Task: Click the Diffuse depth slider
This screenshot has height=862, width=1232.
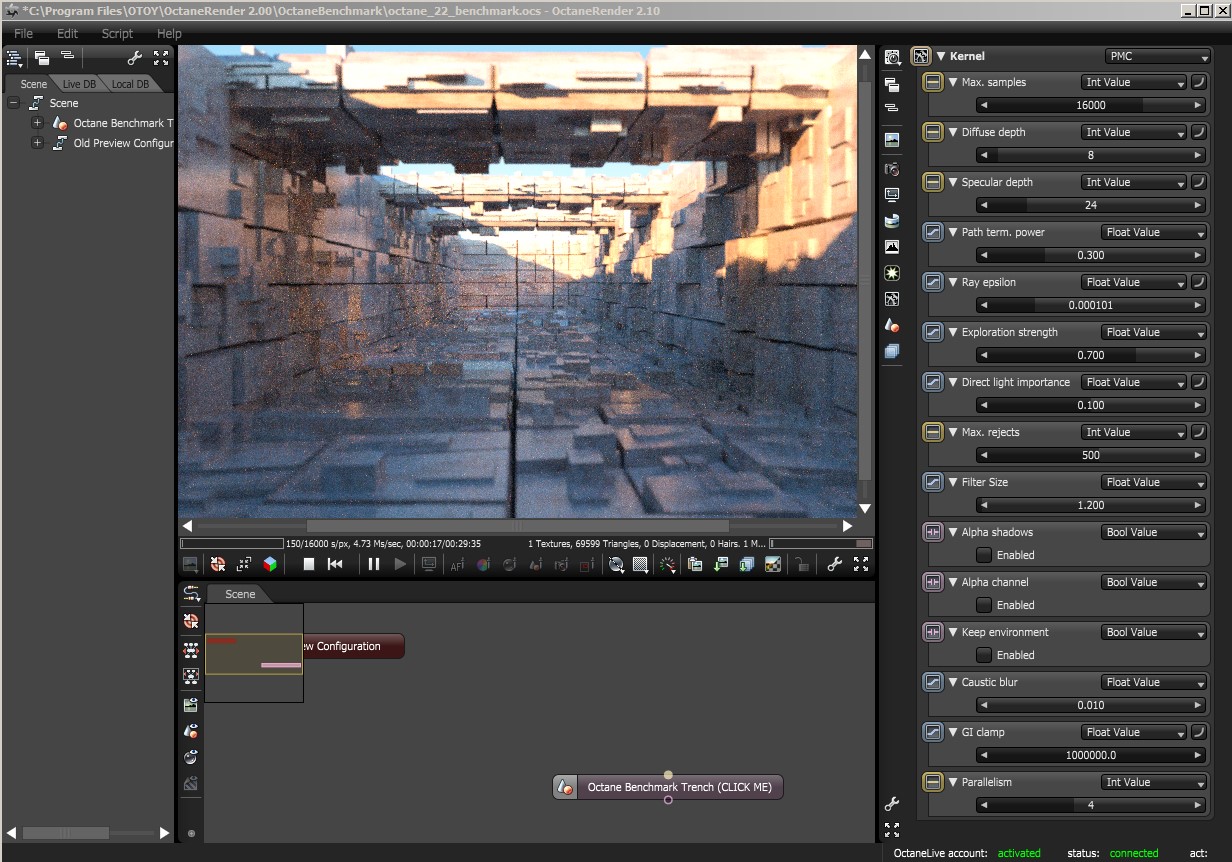Action: pos(1090,155)
